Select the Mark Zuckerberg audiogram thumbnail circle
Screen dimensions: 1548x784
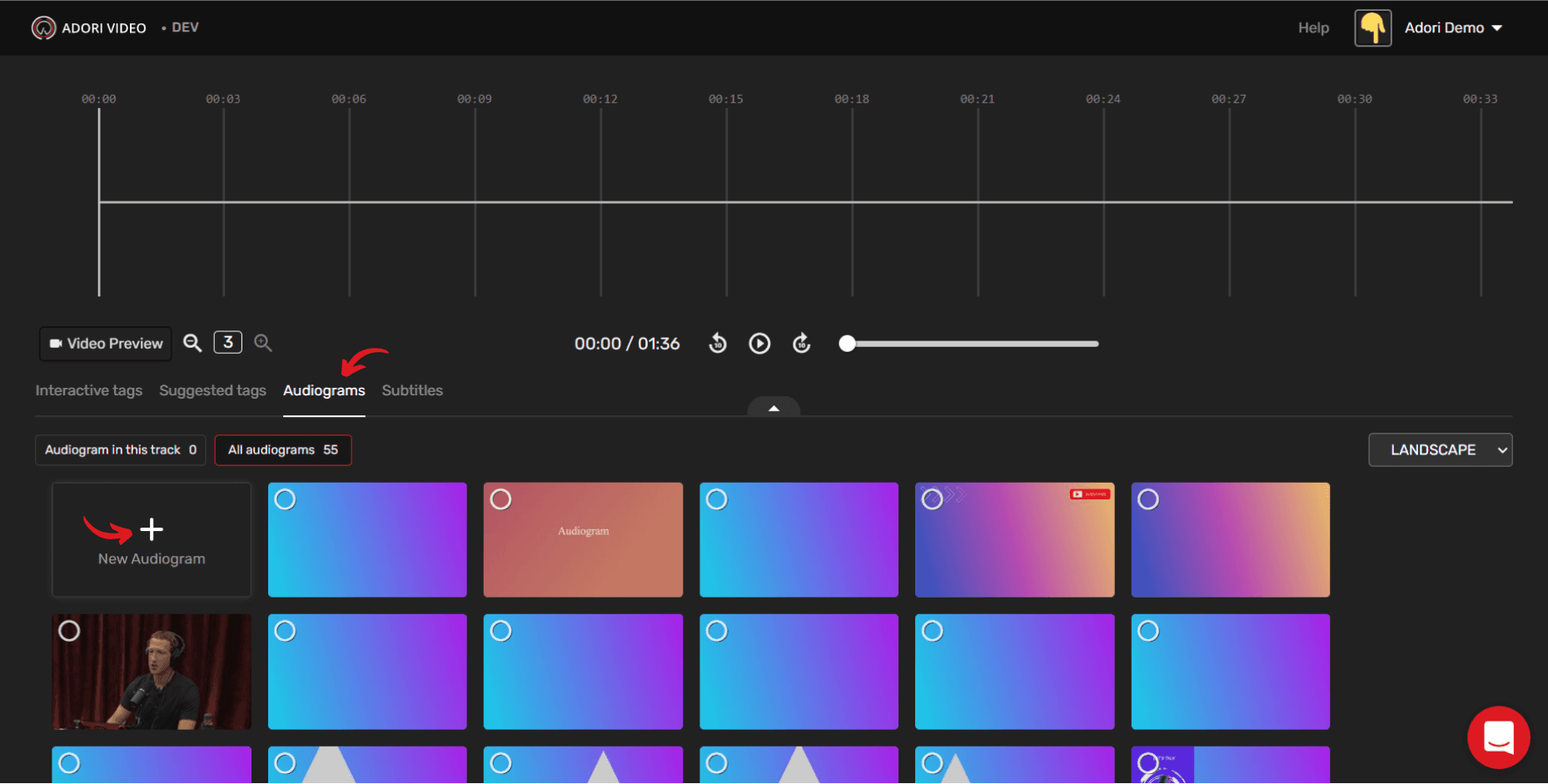tap(70, 631)
